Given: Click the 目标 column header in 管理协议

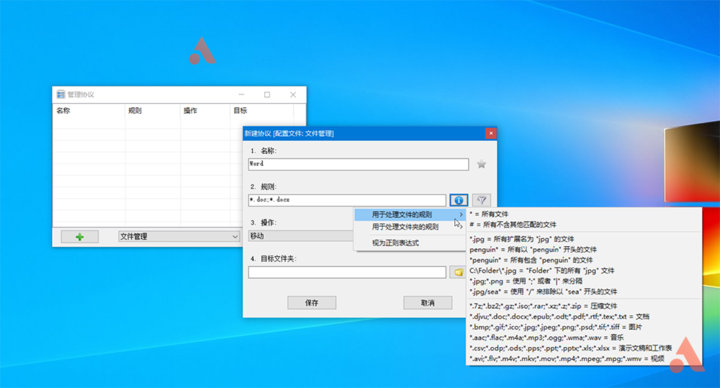Looking at the screenshot, I should 262,111.
